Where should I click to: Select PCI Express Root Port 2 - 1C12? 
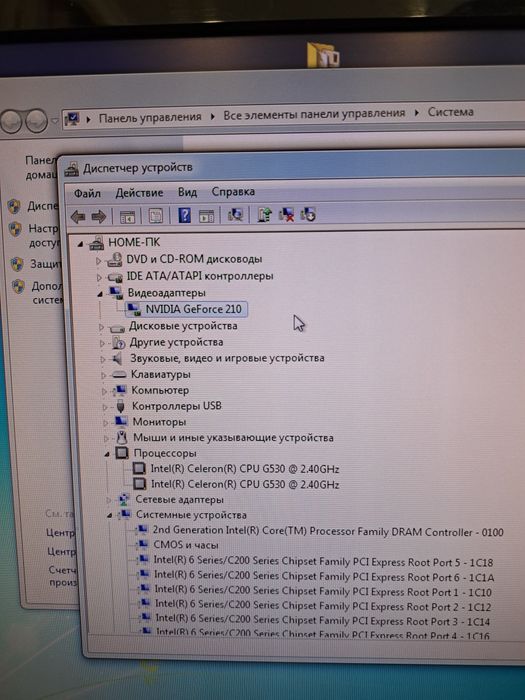coord(323,606)
